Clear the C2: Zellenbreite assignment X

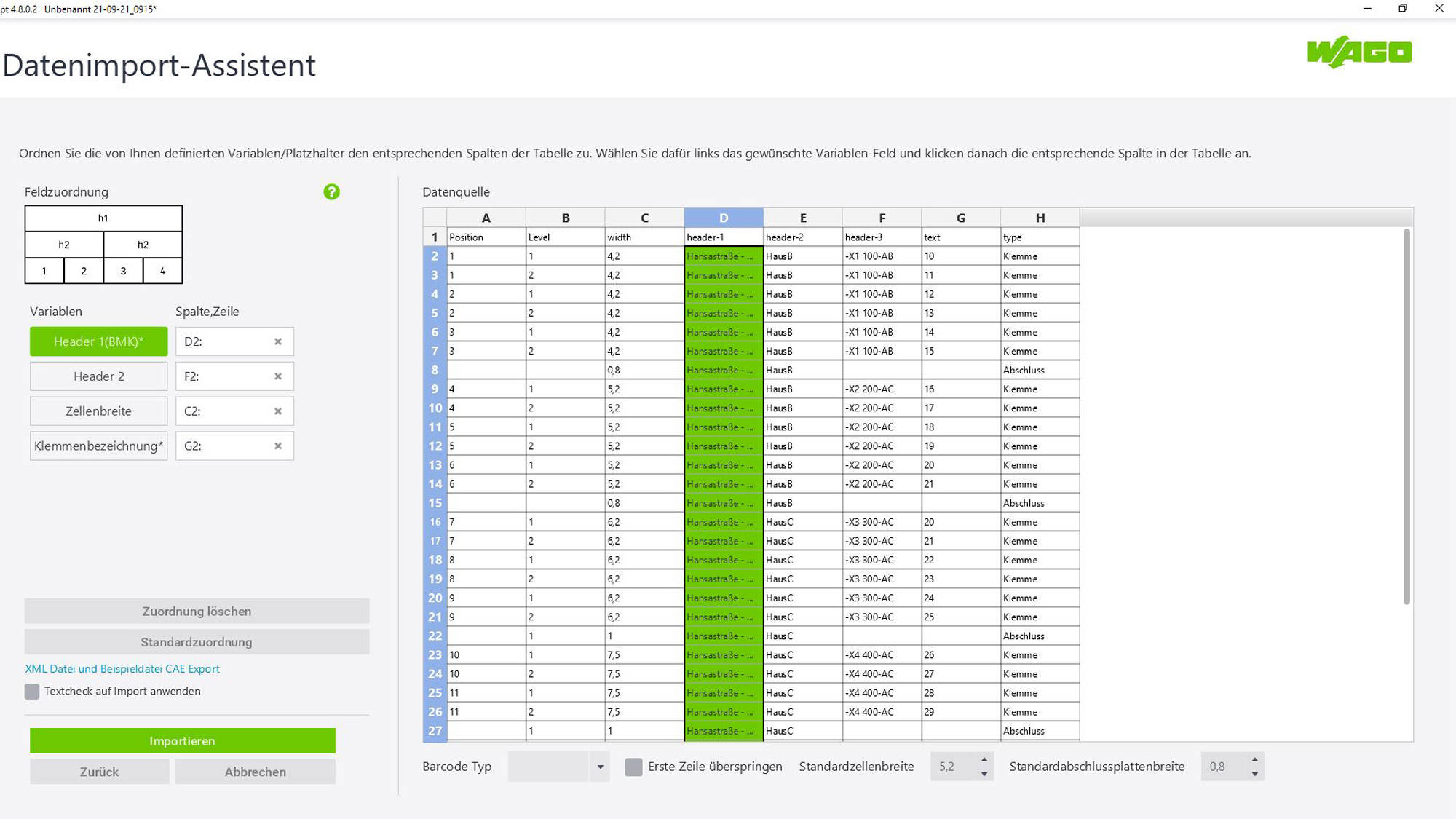[x=278, y=411]
